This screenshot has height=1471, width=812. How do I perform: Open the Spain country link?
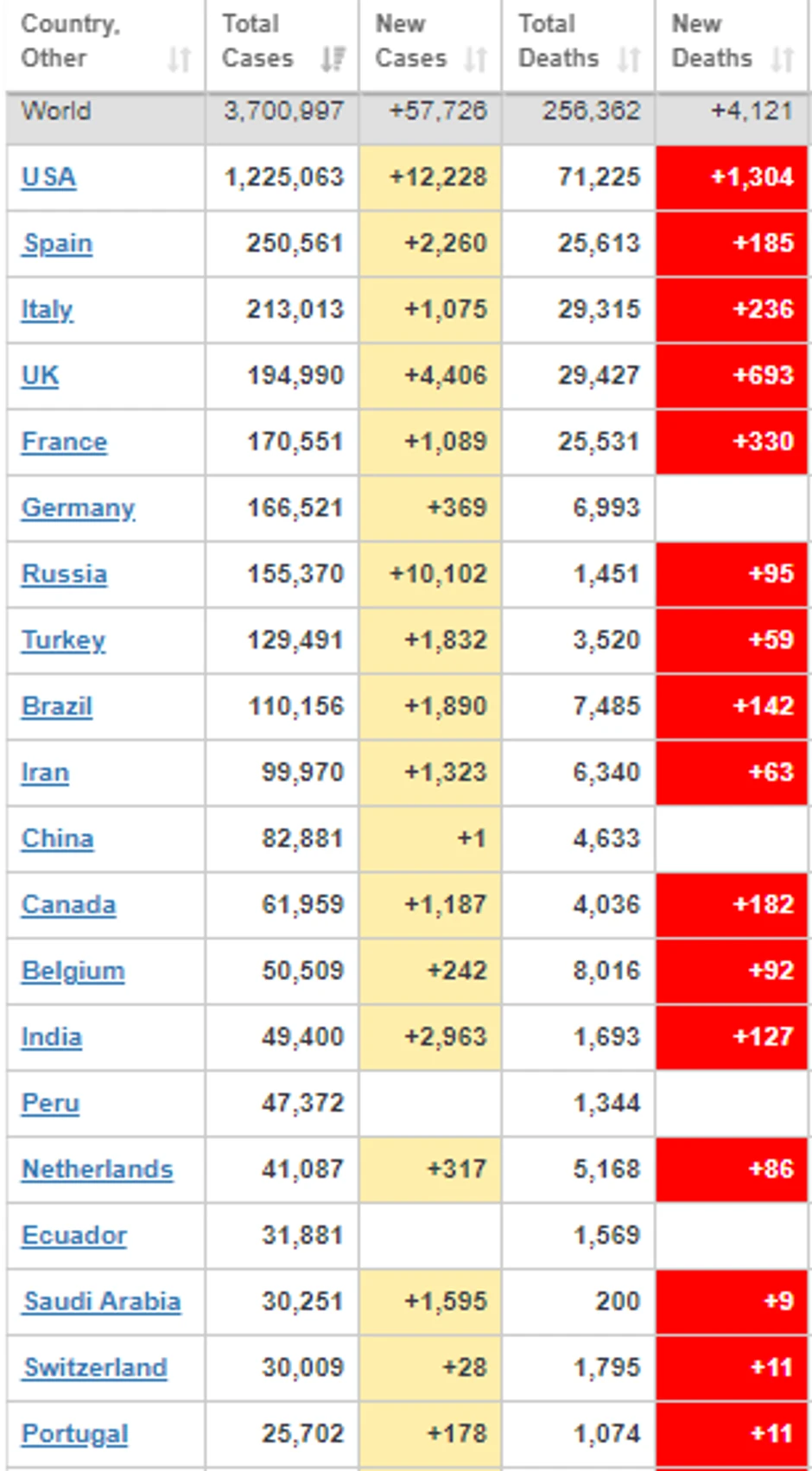click(x=58, y=244)
